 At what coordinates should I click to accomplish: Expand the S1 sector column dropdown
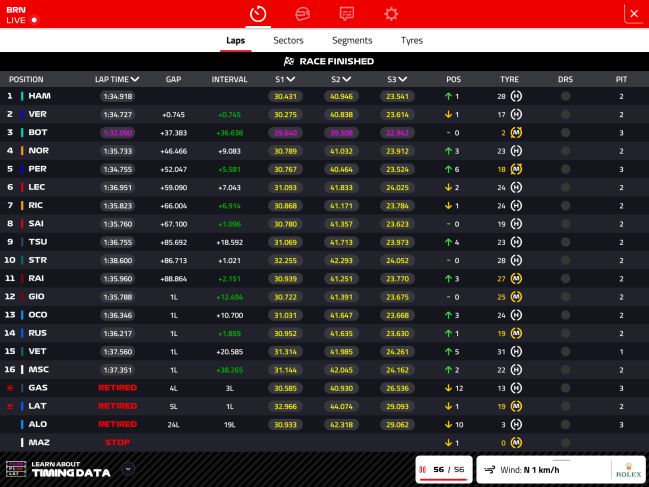coord(291,79)
